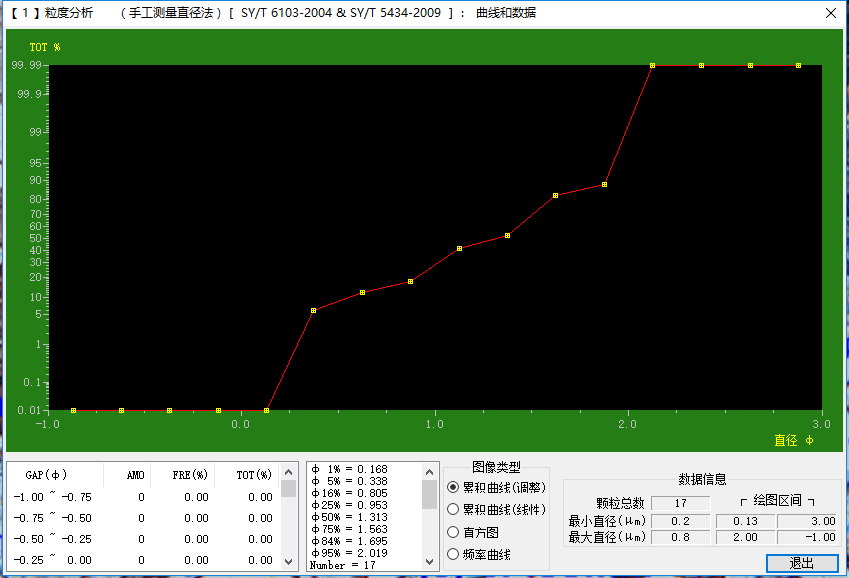Click the 绘图区间 field showing -1.00
The height and width of the screenshot is (578, 849).
808,537
